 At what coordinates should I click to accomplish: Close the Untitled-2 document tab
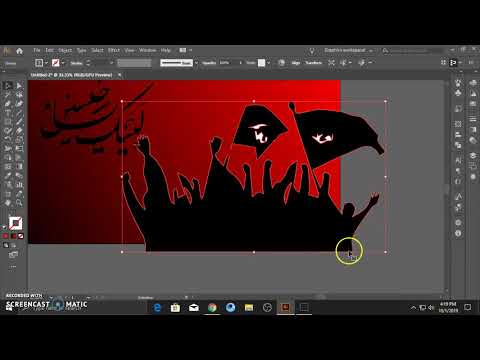[120, 75]
